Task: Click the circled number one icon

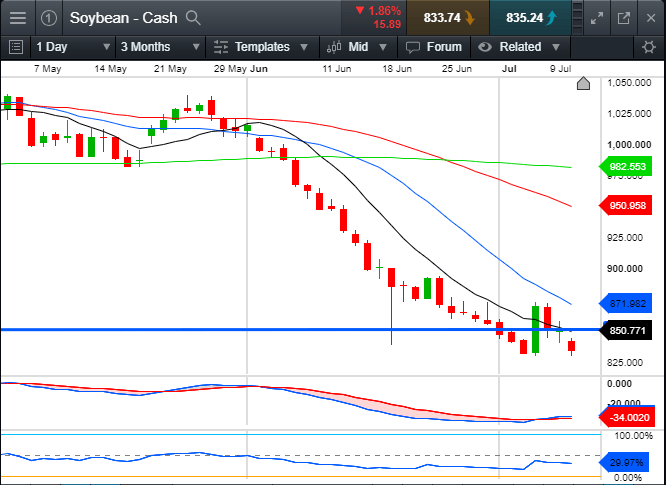Action: pos(49,18)
